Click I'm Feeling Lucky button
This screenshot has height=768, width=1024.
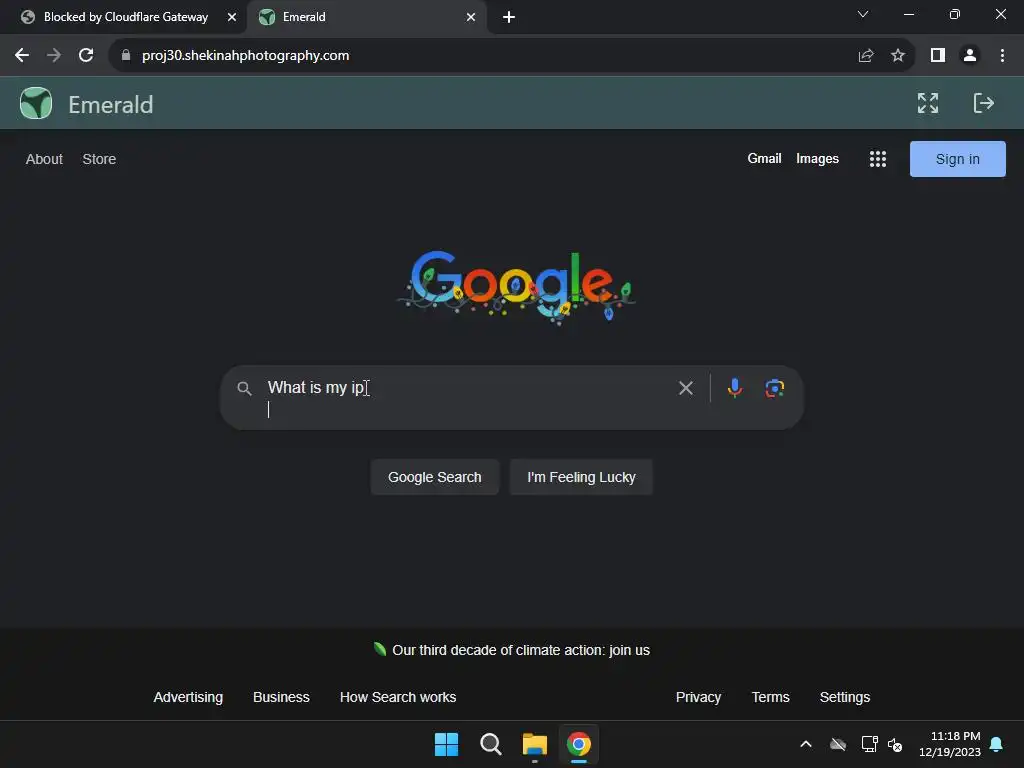pos(581,477)
